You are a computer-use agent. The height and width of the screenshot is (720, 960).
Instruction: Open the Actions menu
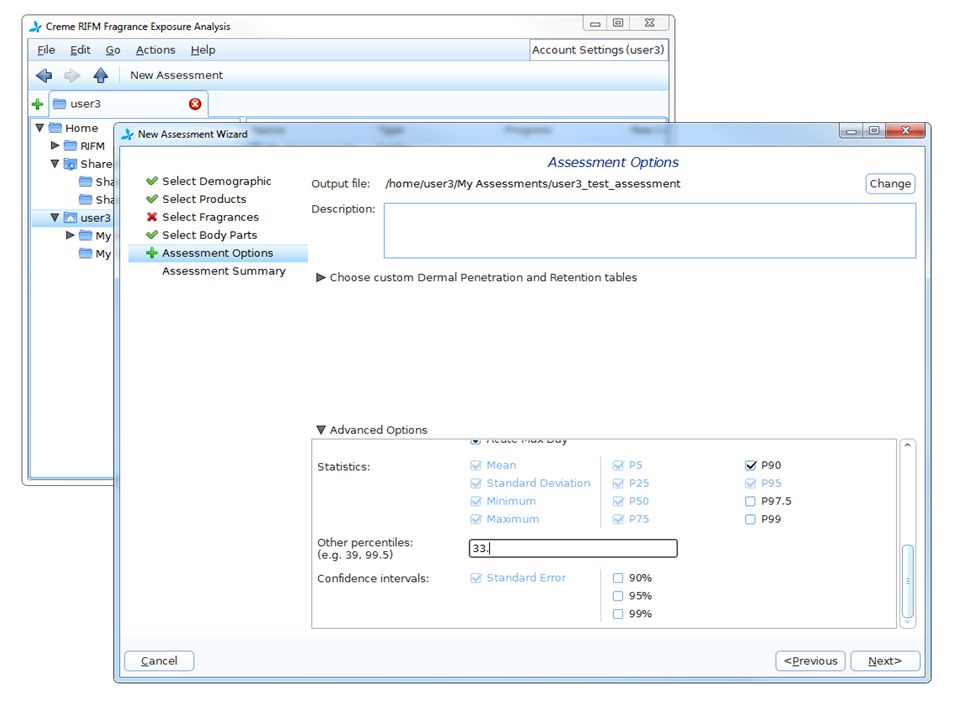[x=156, y=50]
